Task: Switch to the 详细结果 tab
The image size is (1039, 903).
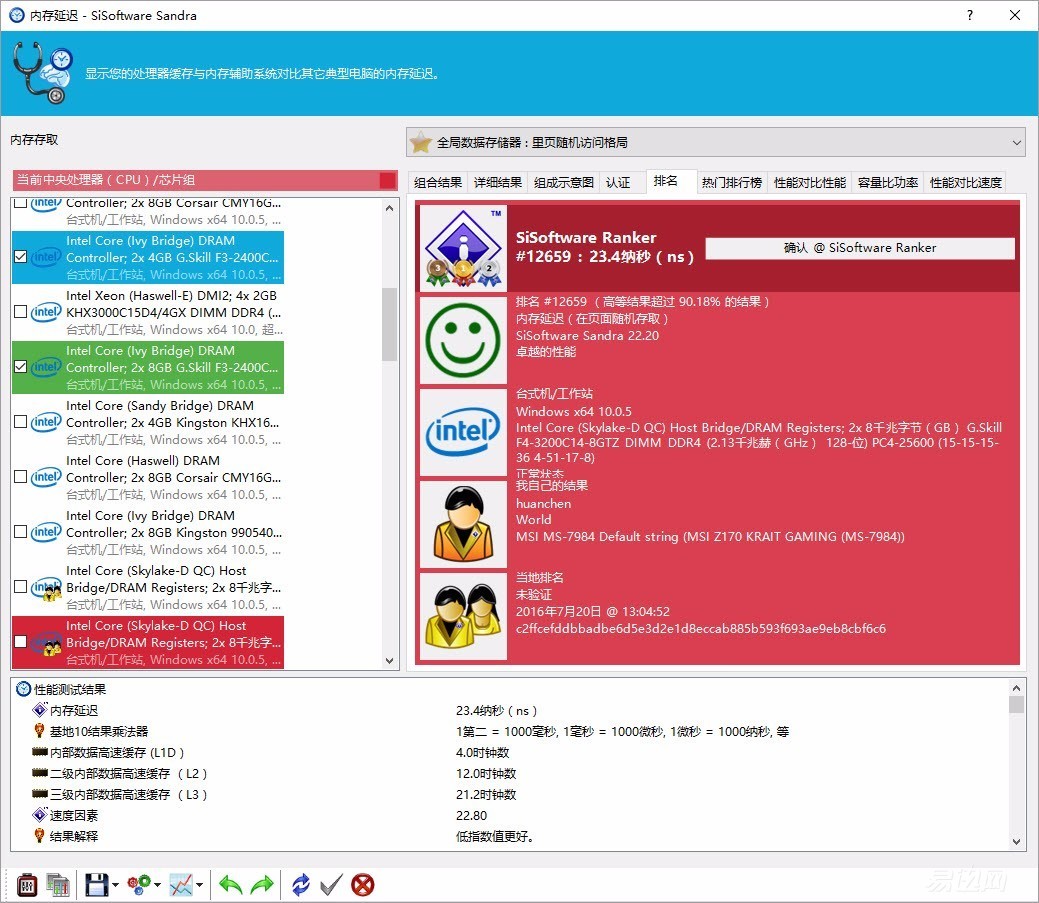Action: tap(498, 182)
